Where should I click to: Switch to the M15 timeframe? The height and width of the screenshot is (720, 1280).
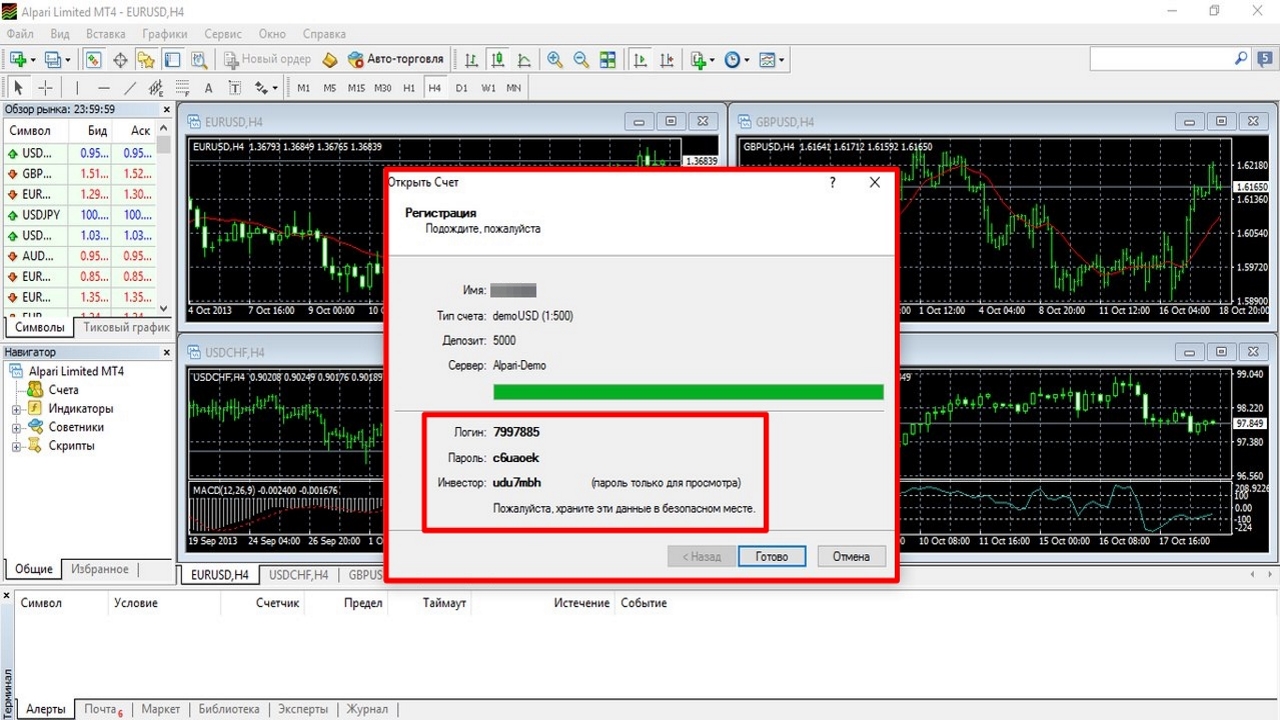(x=356, y=88)
